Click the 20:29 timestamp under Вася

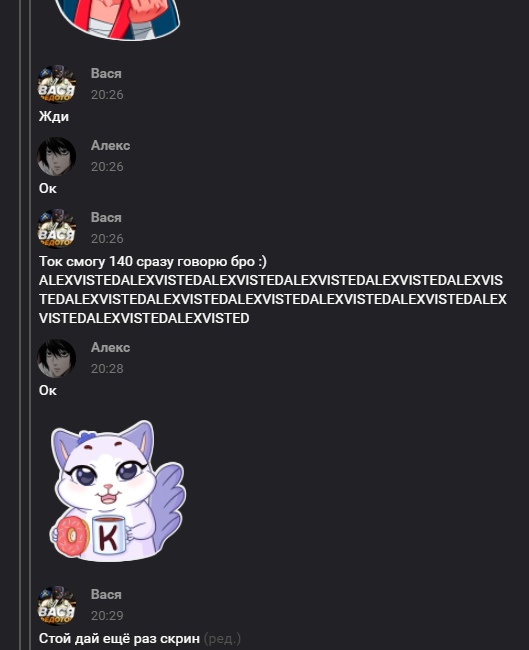tap(107, 616)
